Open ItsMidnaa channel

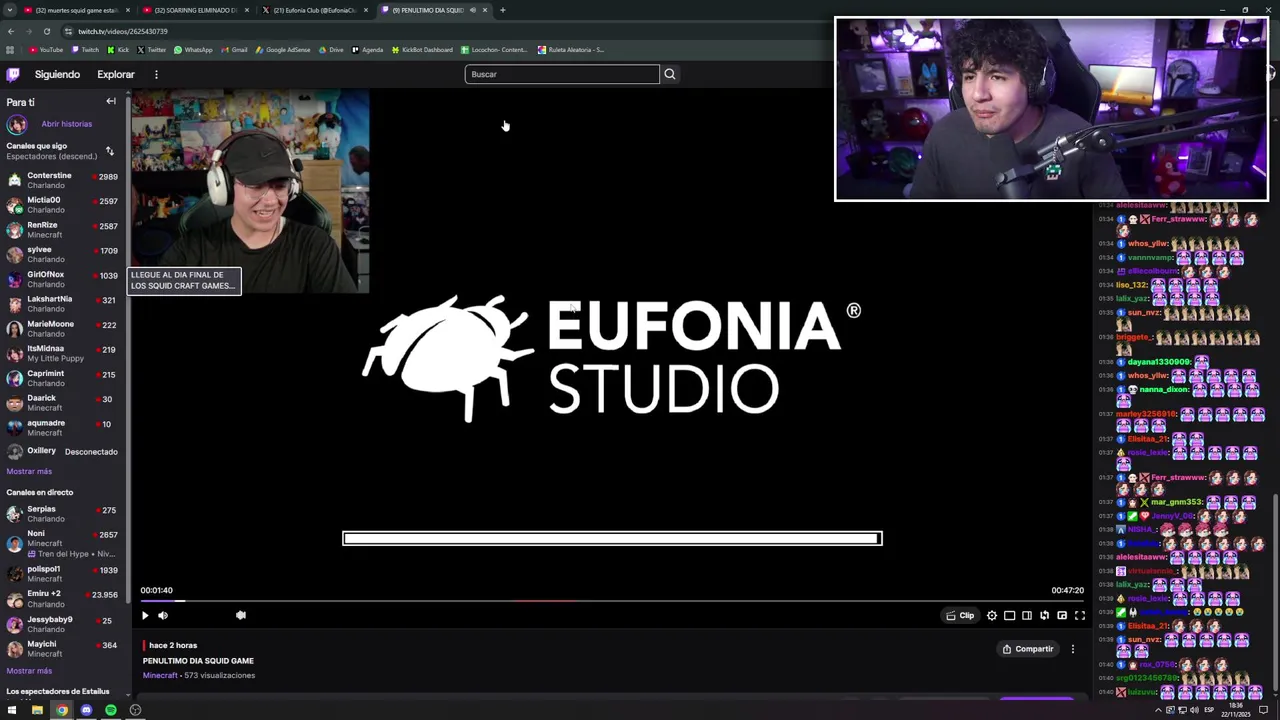tap(62, 353)
